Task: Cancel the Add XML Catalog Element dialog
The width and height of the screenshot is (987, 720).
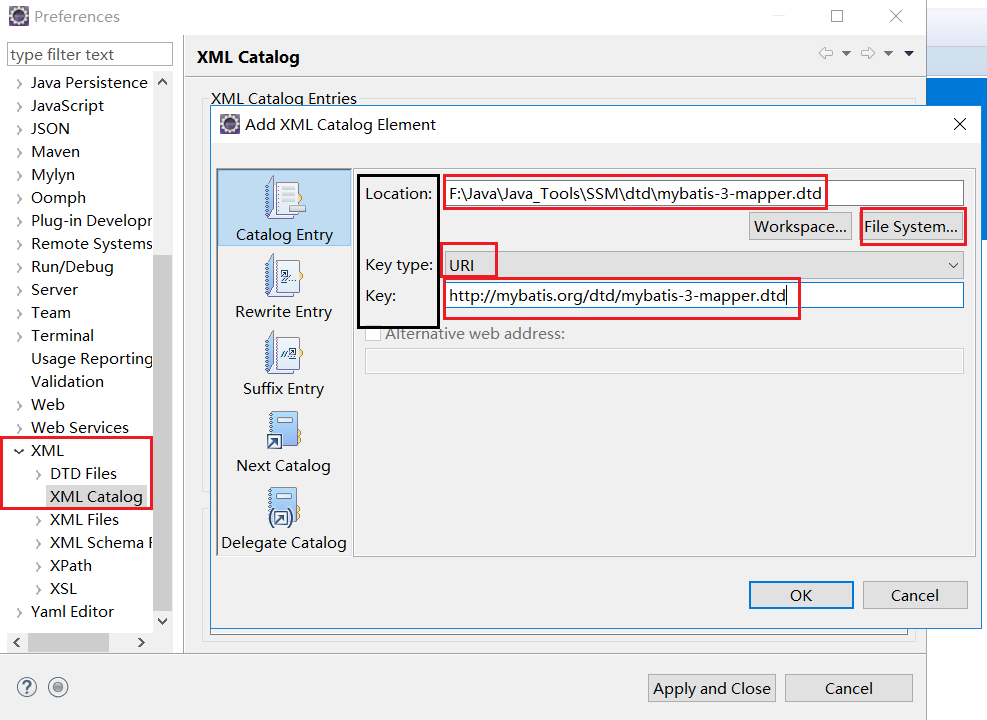Action: coord(915,595)
